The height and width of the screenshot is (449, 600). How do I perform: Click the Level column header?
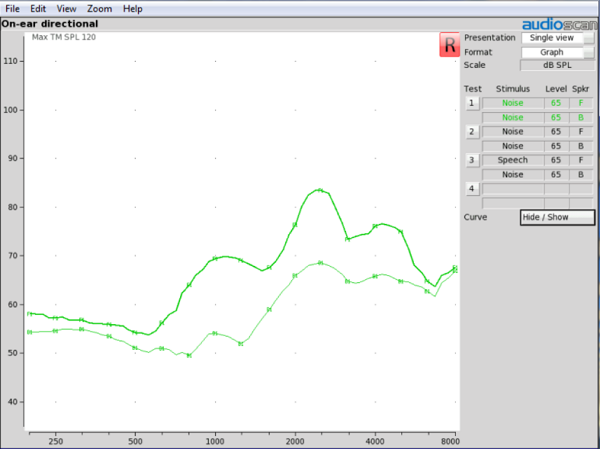556,89
